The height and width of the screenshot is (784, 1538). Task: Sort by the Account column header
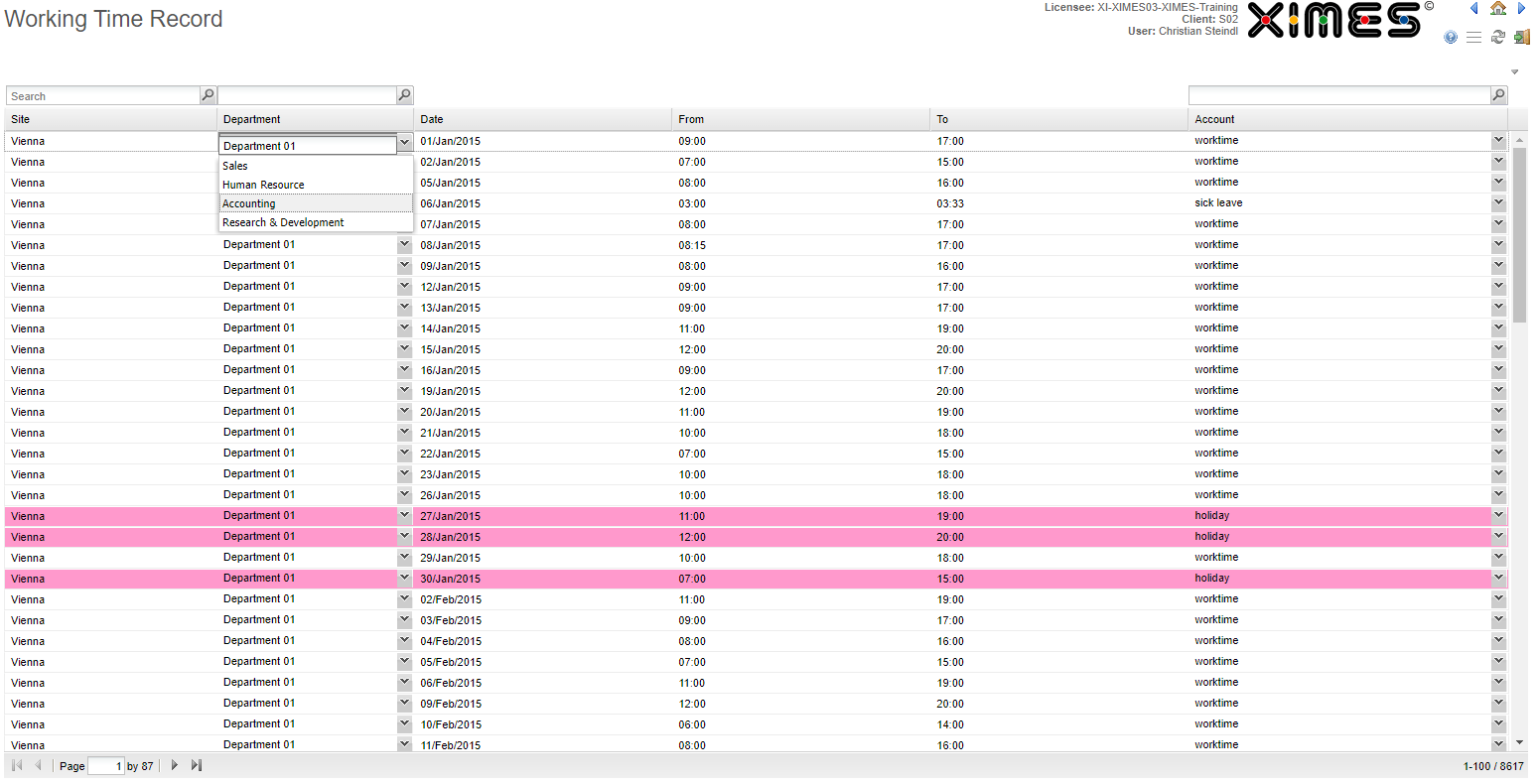tap(1348, 119)
